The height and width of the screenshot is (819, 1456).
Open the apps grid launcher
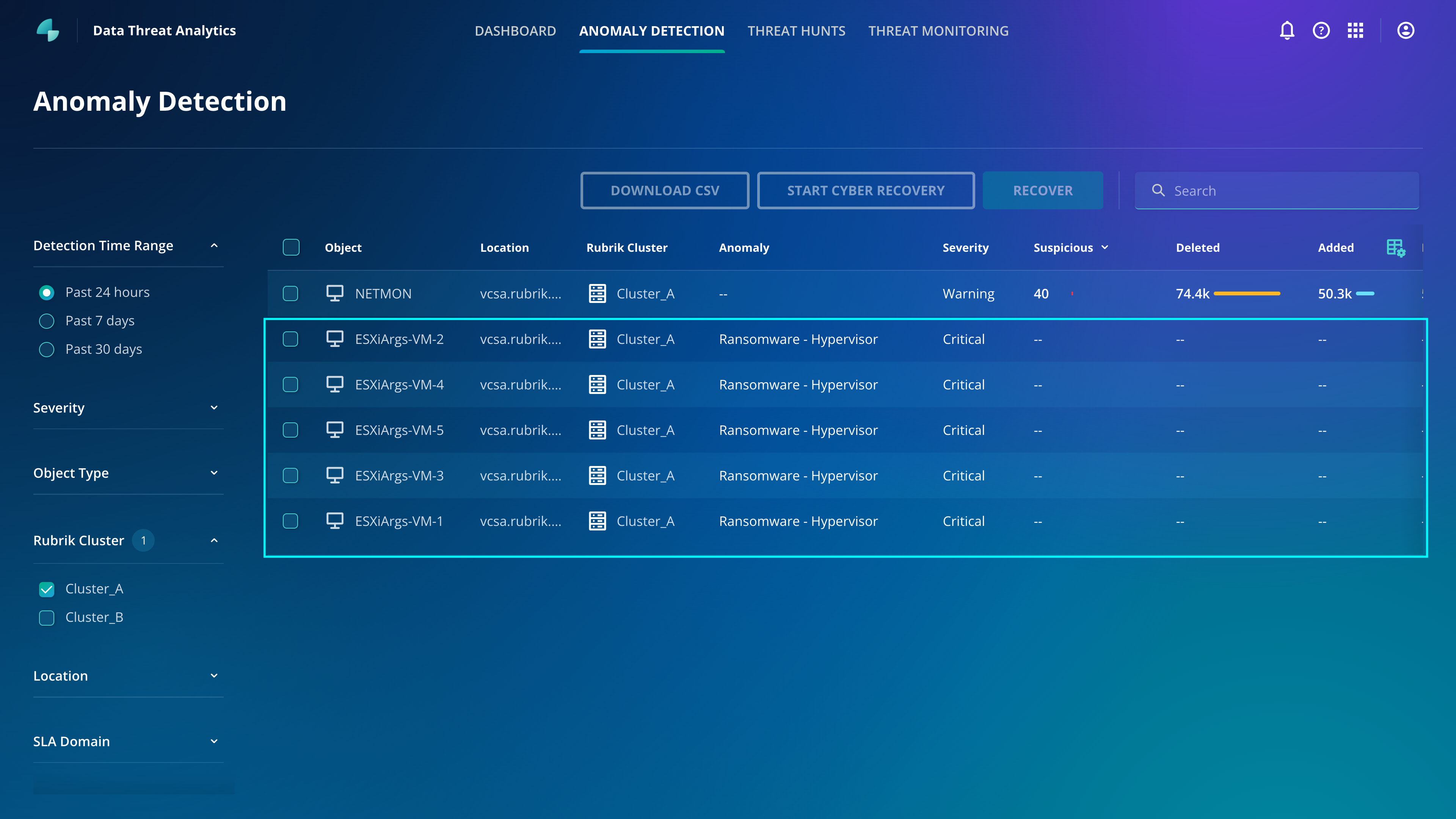coord(1356,30)
